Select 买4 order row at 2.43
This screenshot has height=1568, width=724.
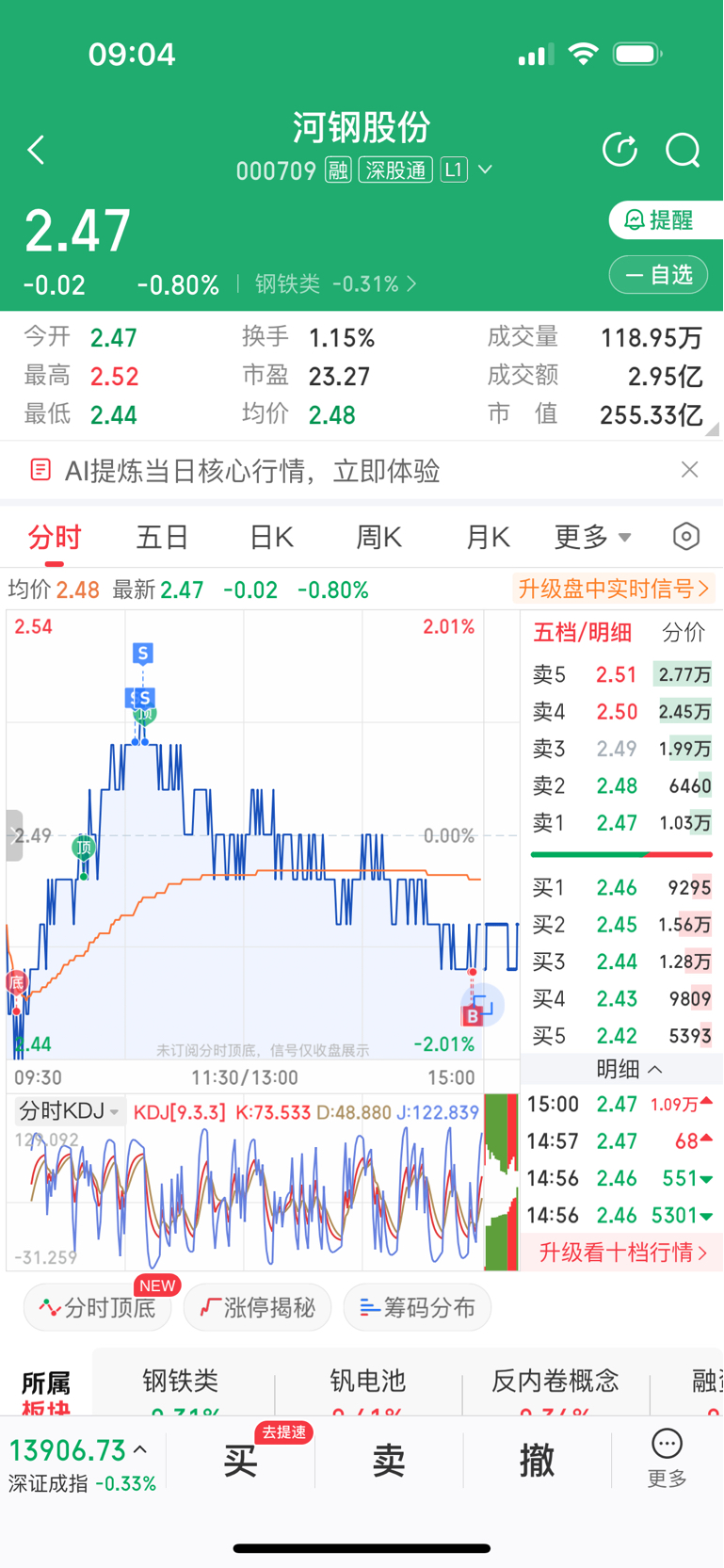point(621,998)
